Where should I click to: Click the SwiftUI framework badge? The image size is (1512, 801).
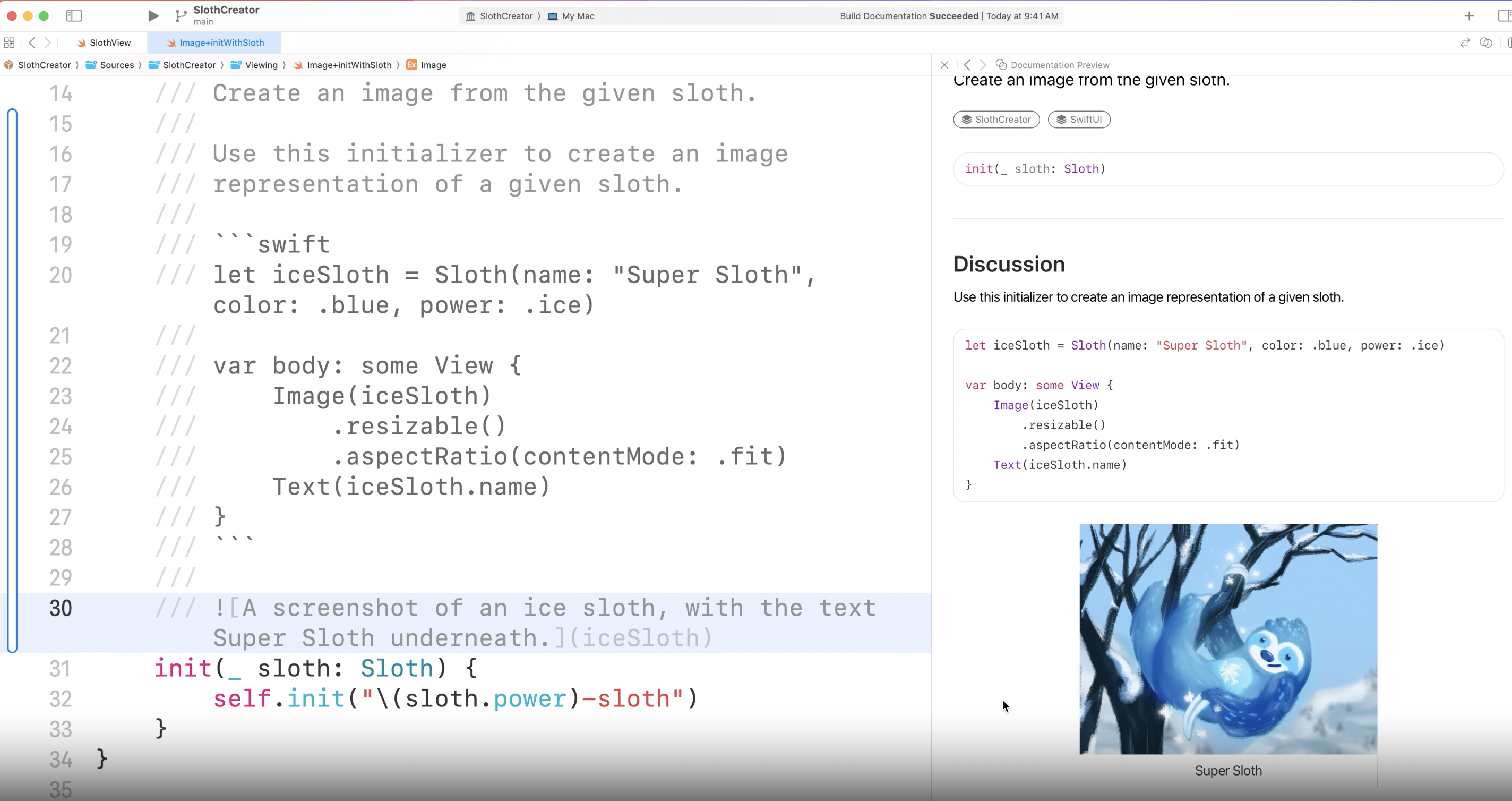pos(1078,119)
